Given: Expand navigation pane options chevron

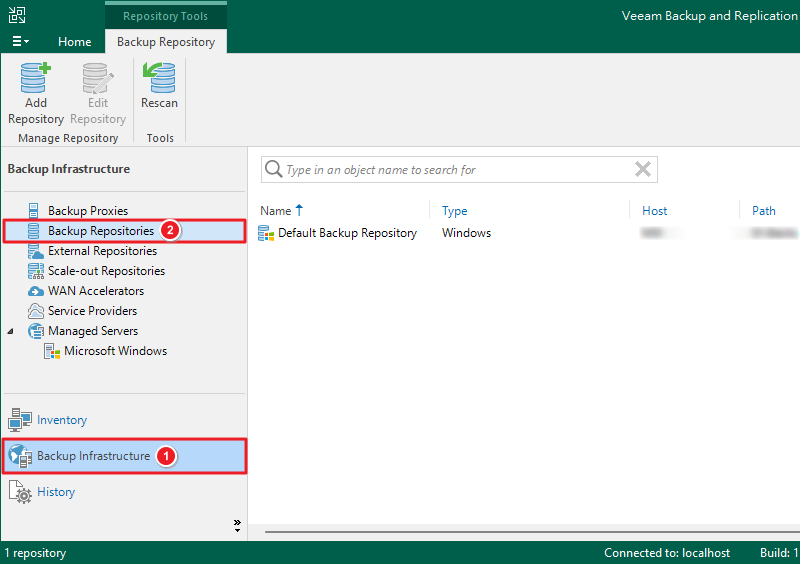Looking at the screenshot, I should point(237,526).
